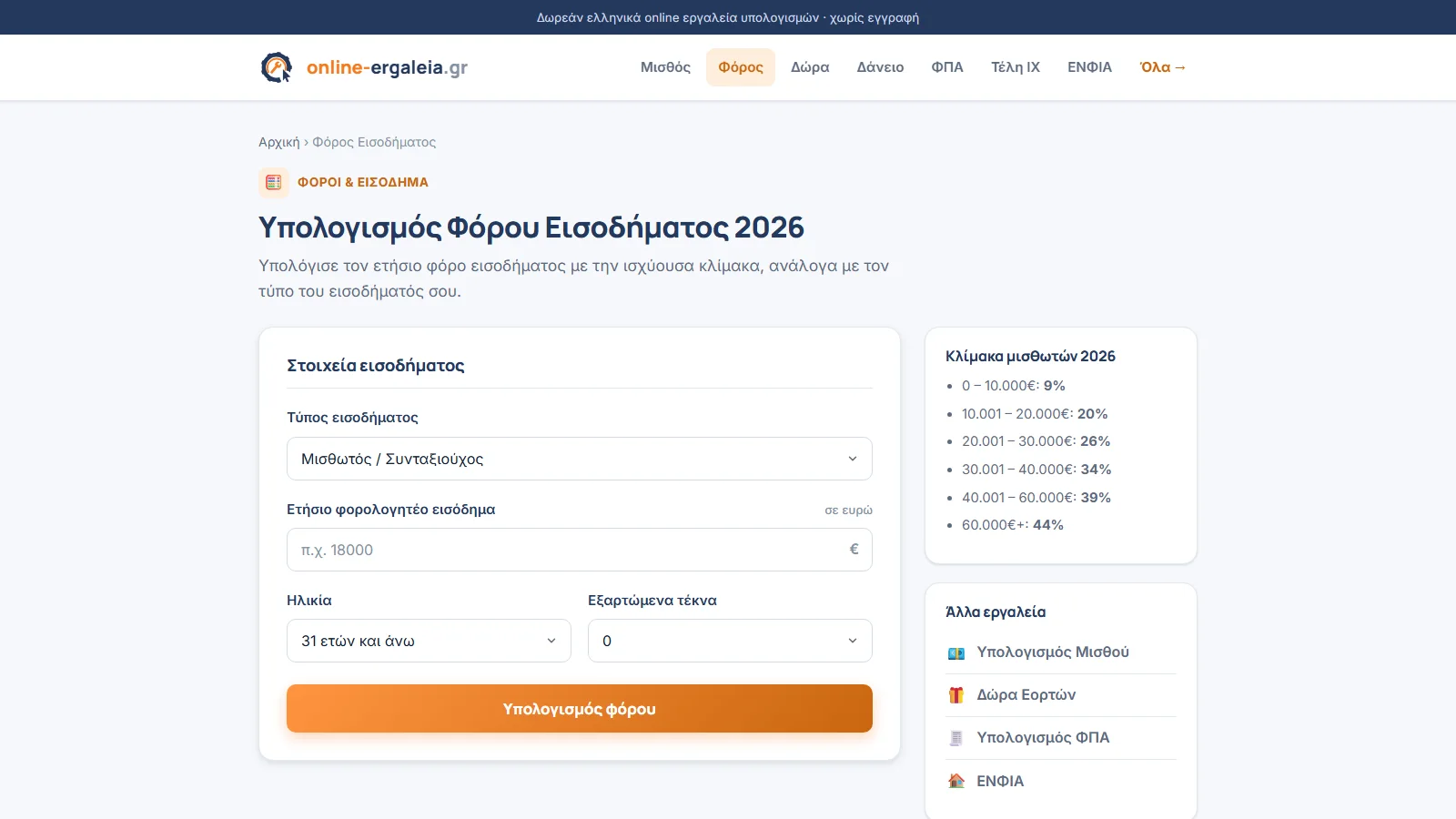Click the Κλίμακα μισθωτών 2026 heading
The image size is (1456, 819).
point(1030,357)
